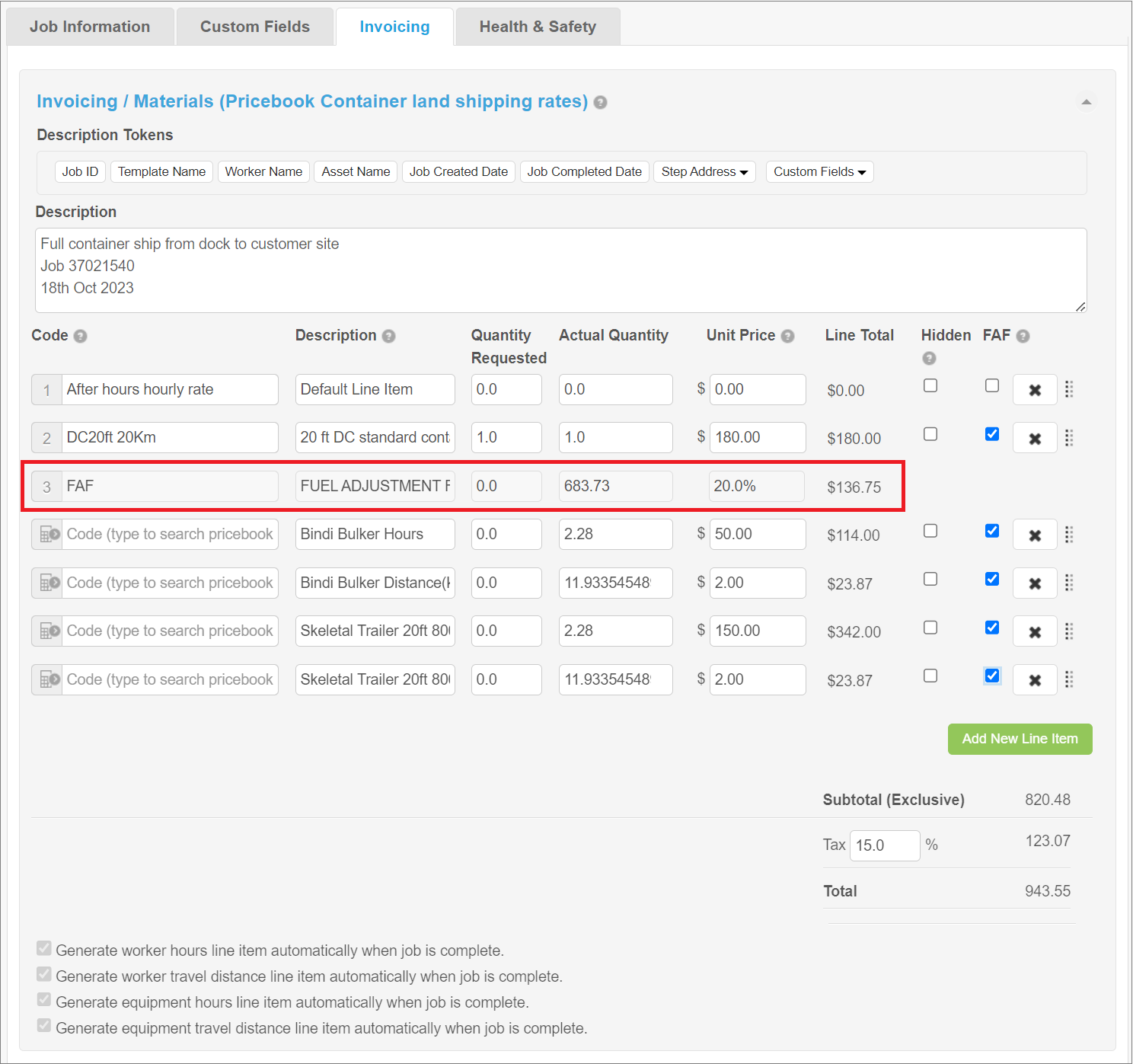Viewport: 1133px width, 1064px height.
Task: Uncheck FAF for DC20ft 20Km row
Action: click(x=992, y=434)
